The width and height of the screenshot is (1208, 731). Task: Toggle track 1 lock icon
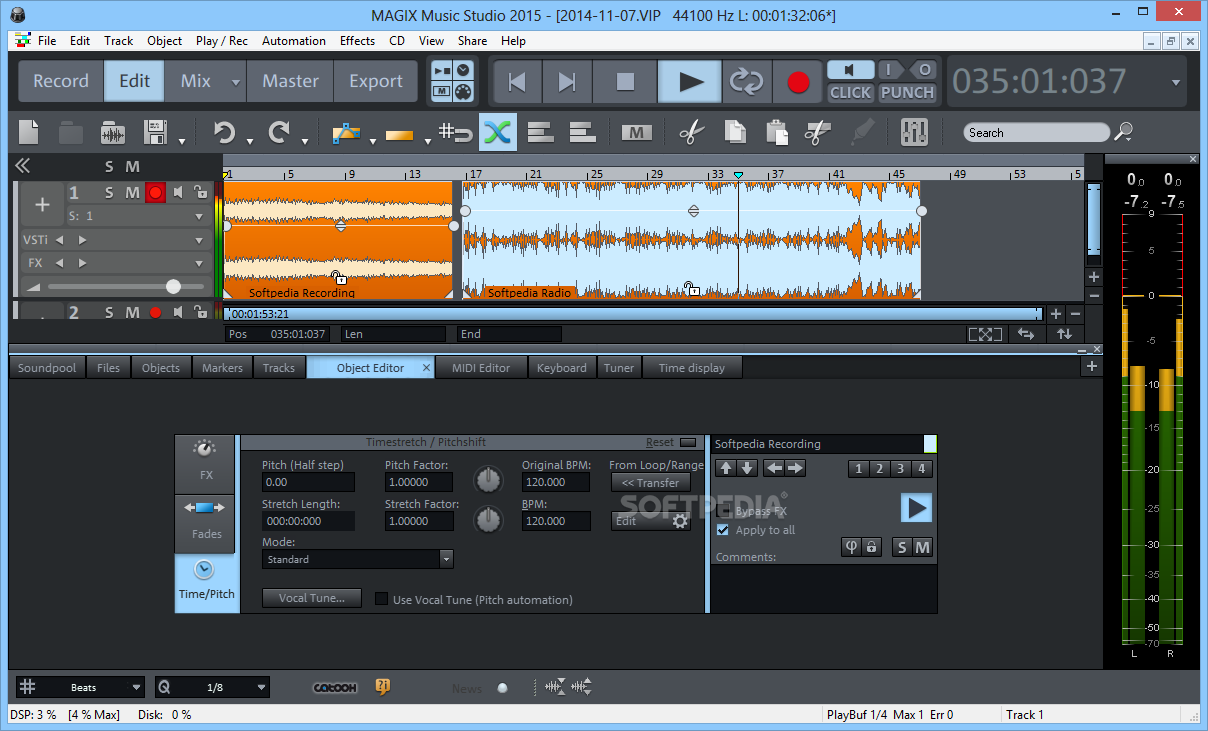[200, 193]
